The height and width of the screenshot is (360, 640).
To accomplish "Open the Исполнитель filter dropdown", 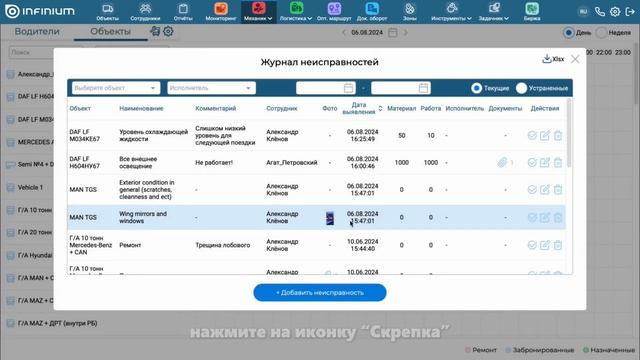I will pos(211,88).
